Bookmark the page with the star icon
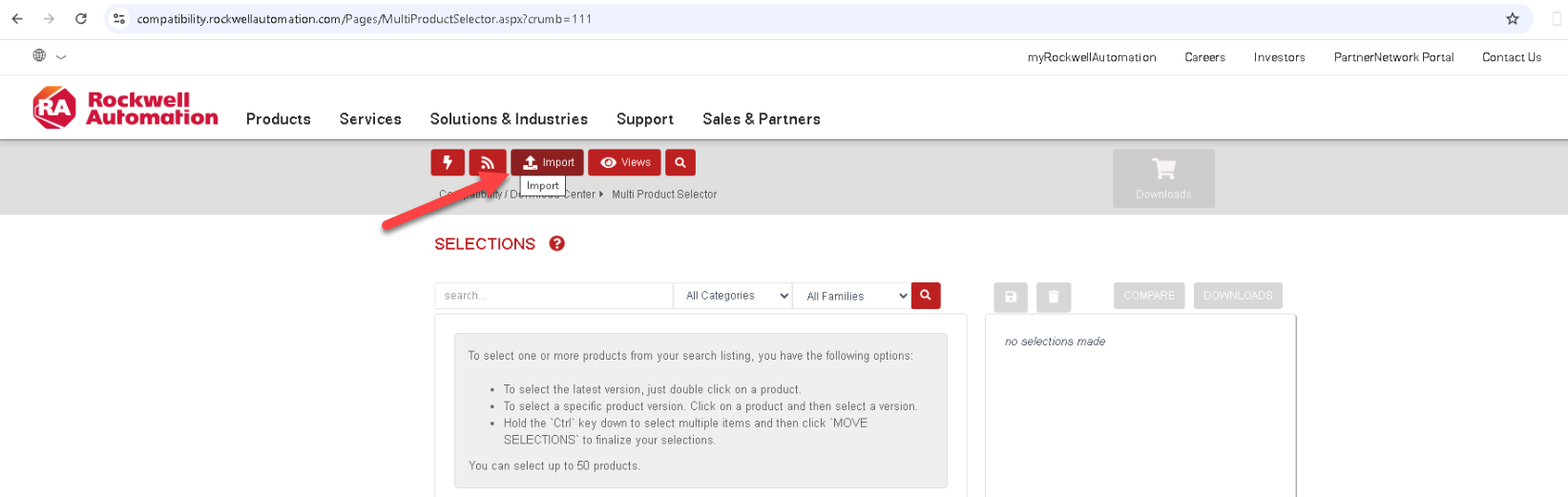The height and width of the screenshot is (497, 1568). [x=1513, y=19]
